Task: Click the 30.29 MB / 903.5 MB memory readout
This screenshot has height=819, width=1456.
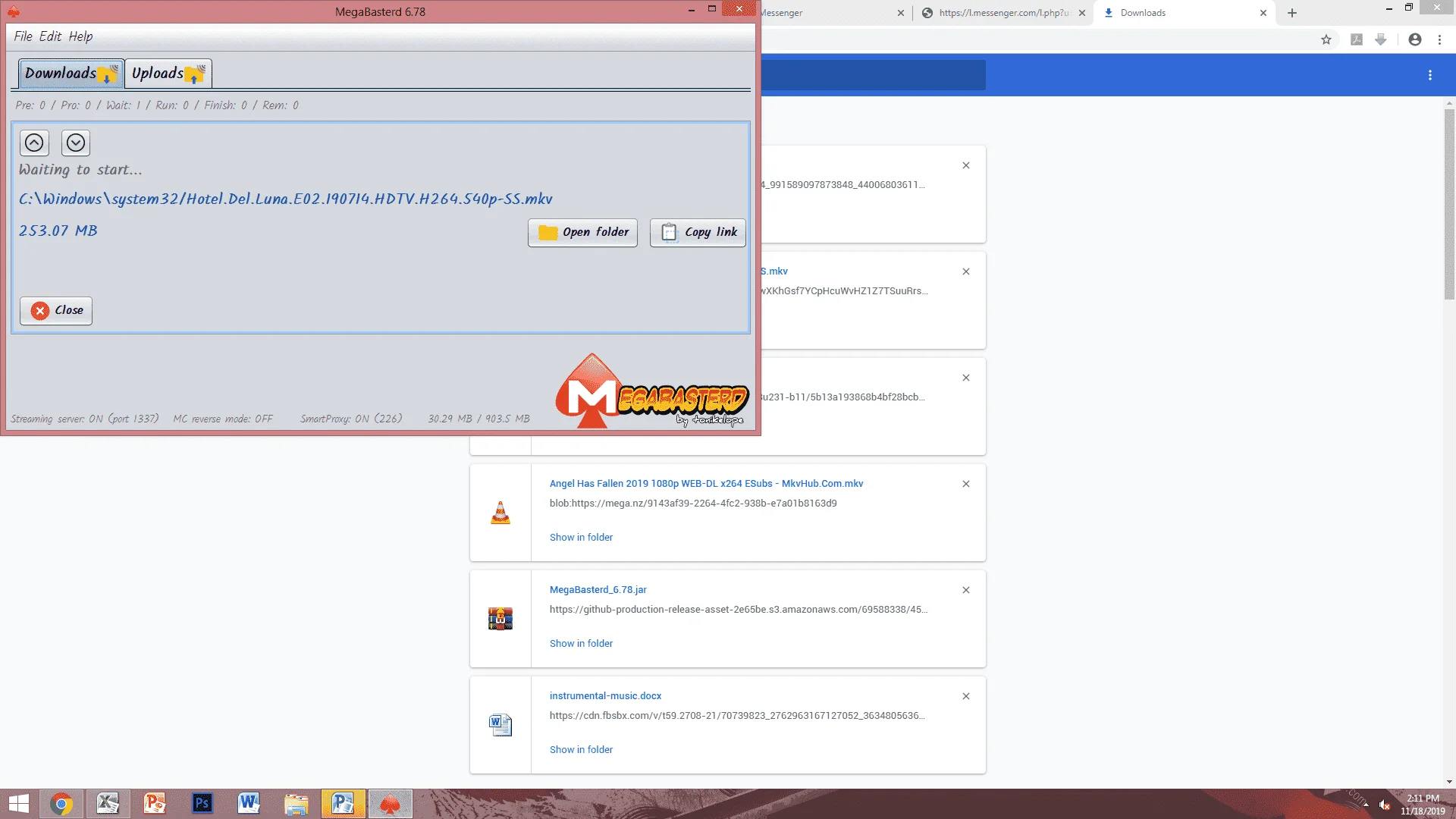Action: click(479, 419)
